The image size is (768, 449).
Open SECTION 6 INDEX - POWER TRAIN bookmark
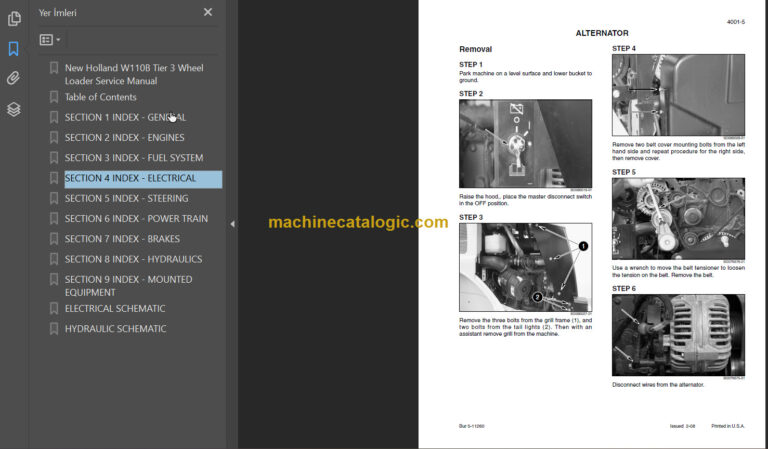[x=136, y=218]
